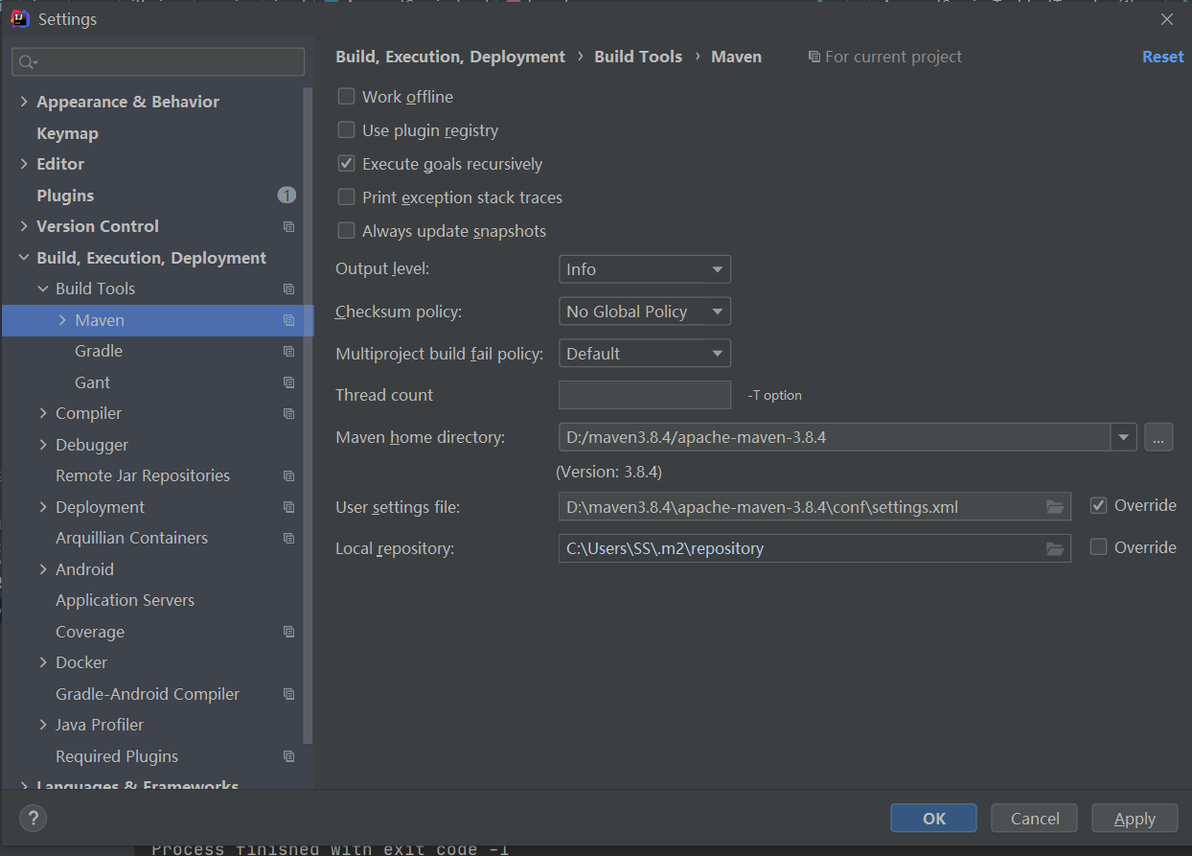The width and height of the screenshot is (1192, 856).
Task: Enable Print exception stack traces
Action: click(x=346, y=197)
